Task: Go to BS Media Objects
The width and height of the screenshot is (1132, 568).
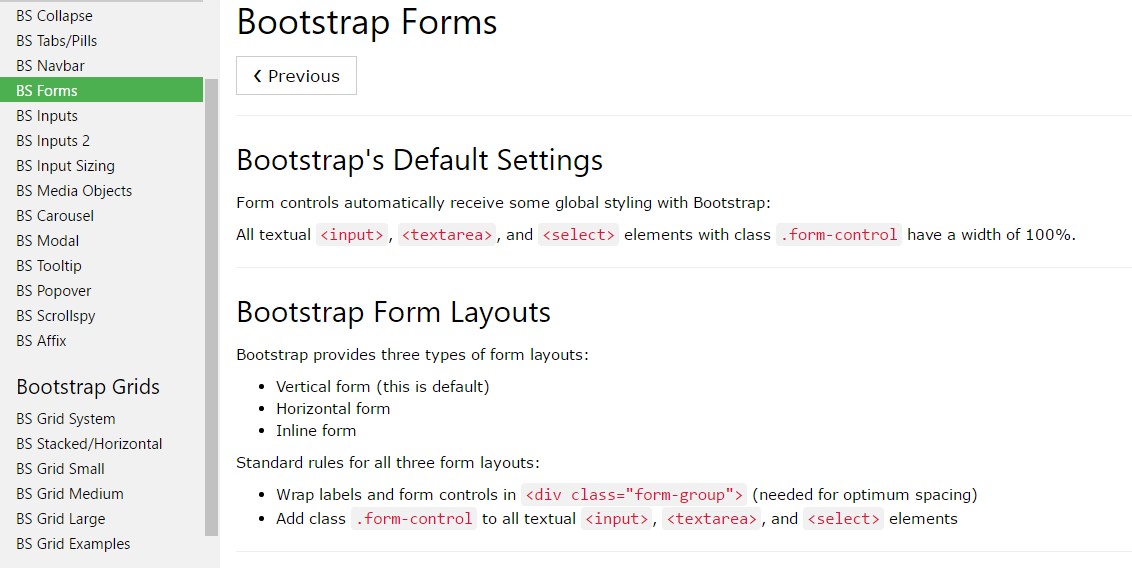Action: (x=74, y=191)
